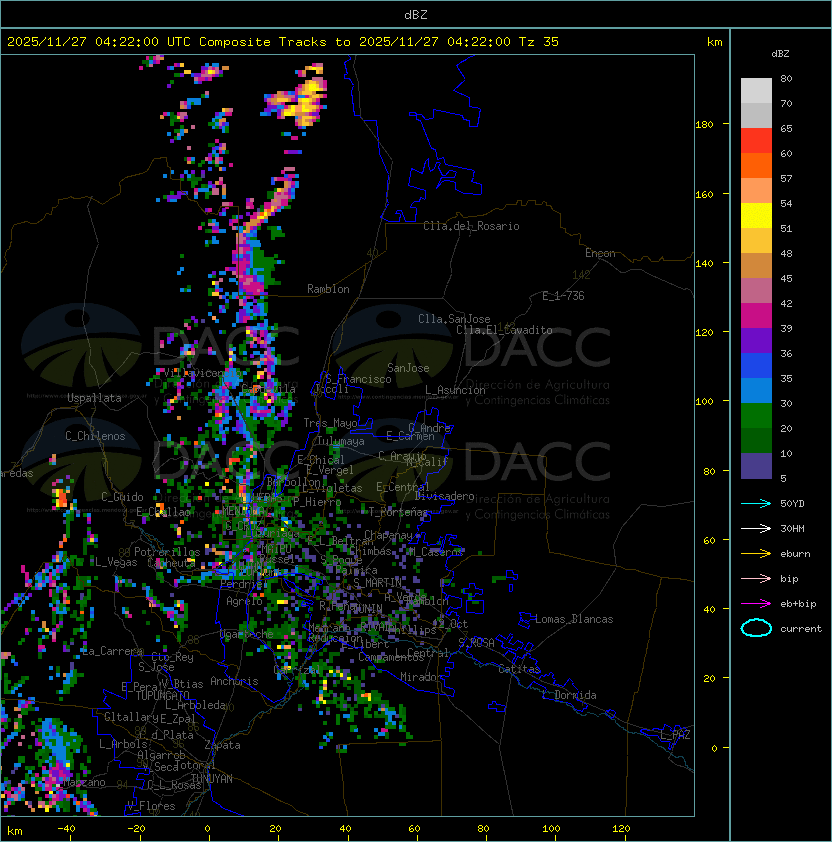Click the 'Clla.del_Rosario' place label
The width and height of the screenshot is (832, 842).
[x=471, y=226]
